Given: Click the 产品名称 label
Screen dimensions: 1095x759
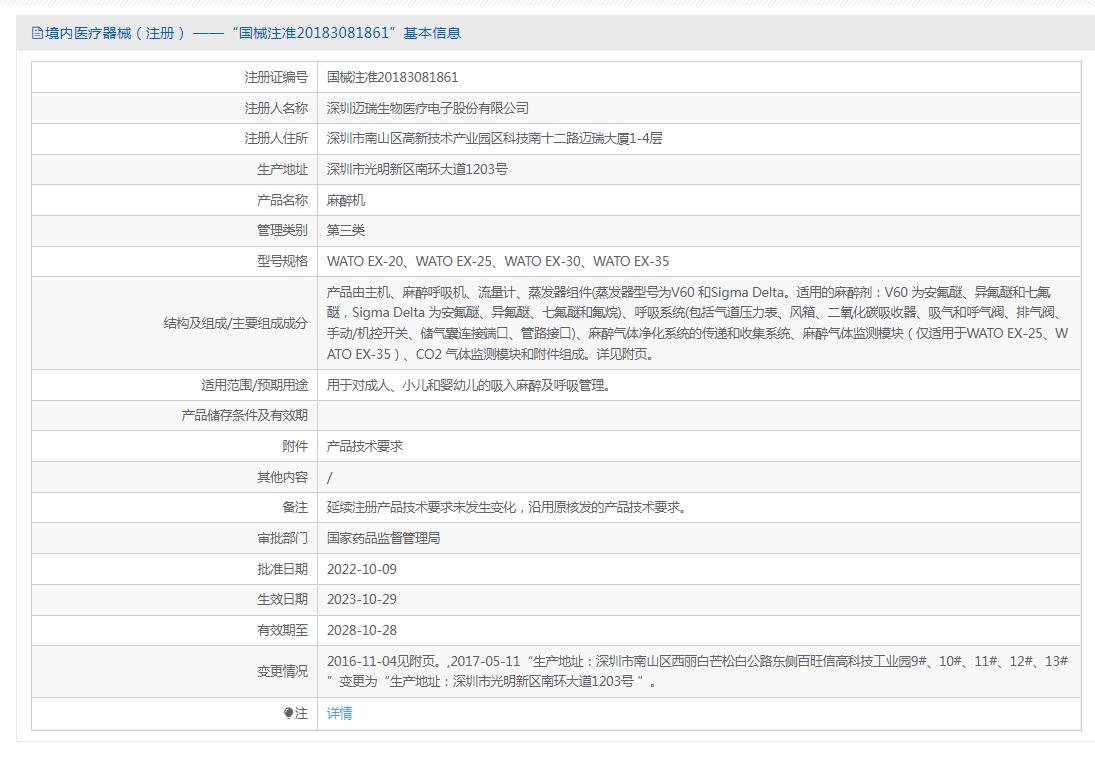Looking at the screenshot, I should click(282, 200).
